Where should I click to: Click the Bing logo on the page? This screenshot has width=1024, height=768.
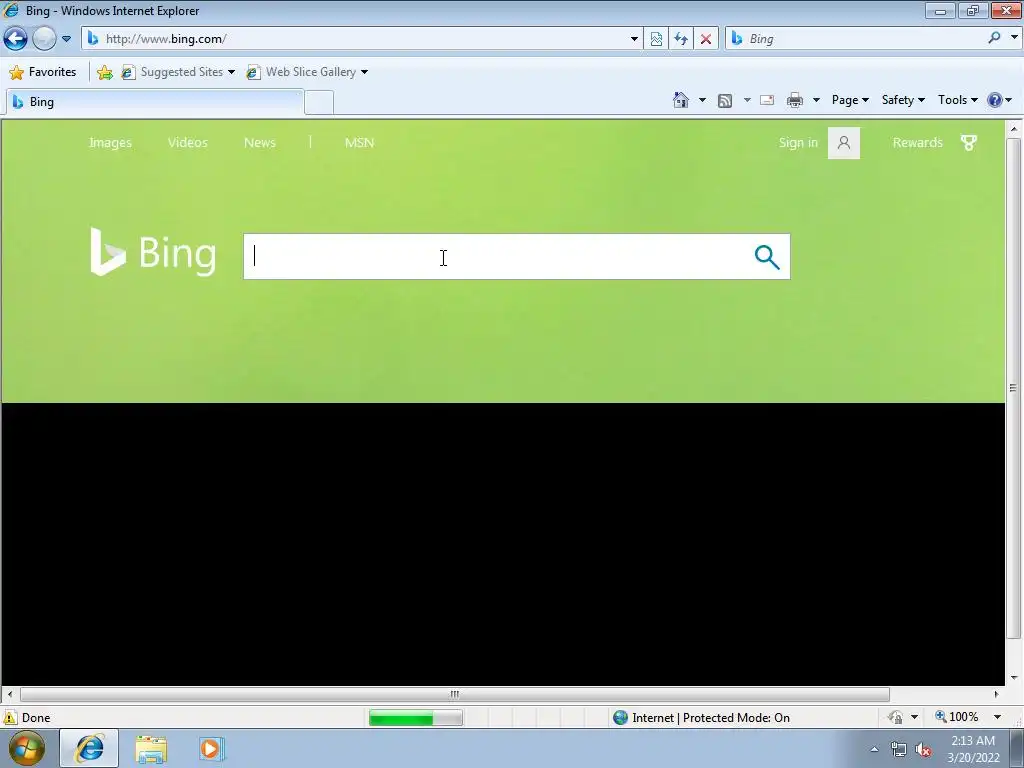tap(153, 252)
